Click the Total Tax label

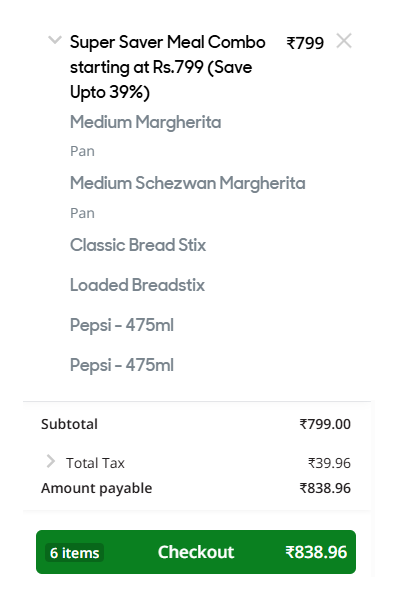pos(95,463)
